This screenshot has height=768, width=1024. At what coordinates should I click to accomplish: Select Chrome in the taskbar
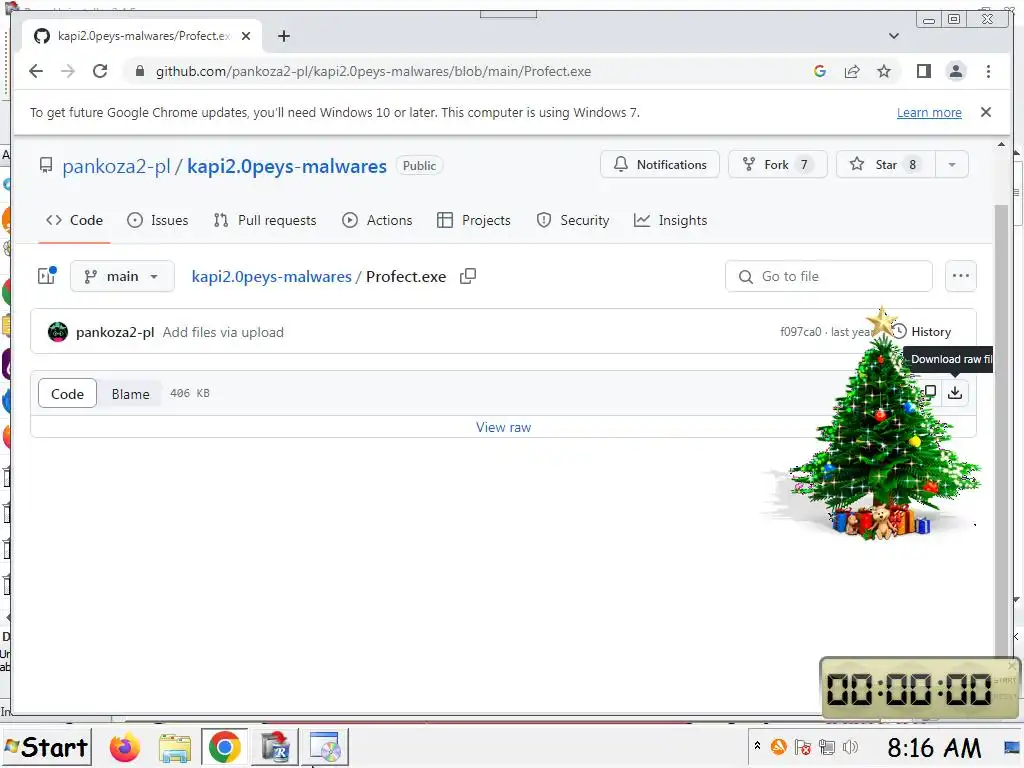tap(224, 748)
